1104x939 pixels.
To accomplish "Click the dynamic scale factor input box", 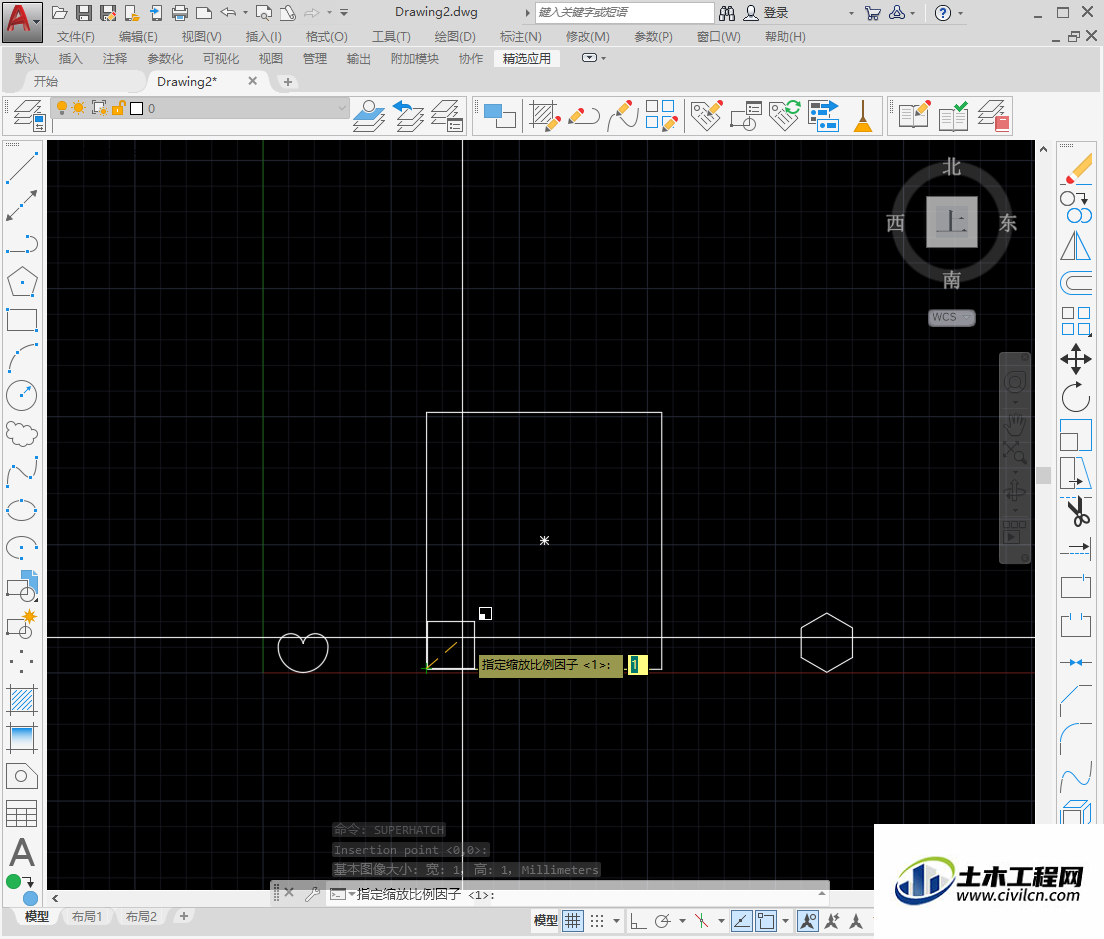I will coord(638,664).
